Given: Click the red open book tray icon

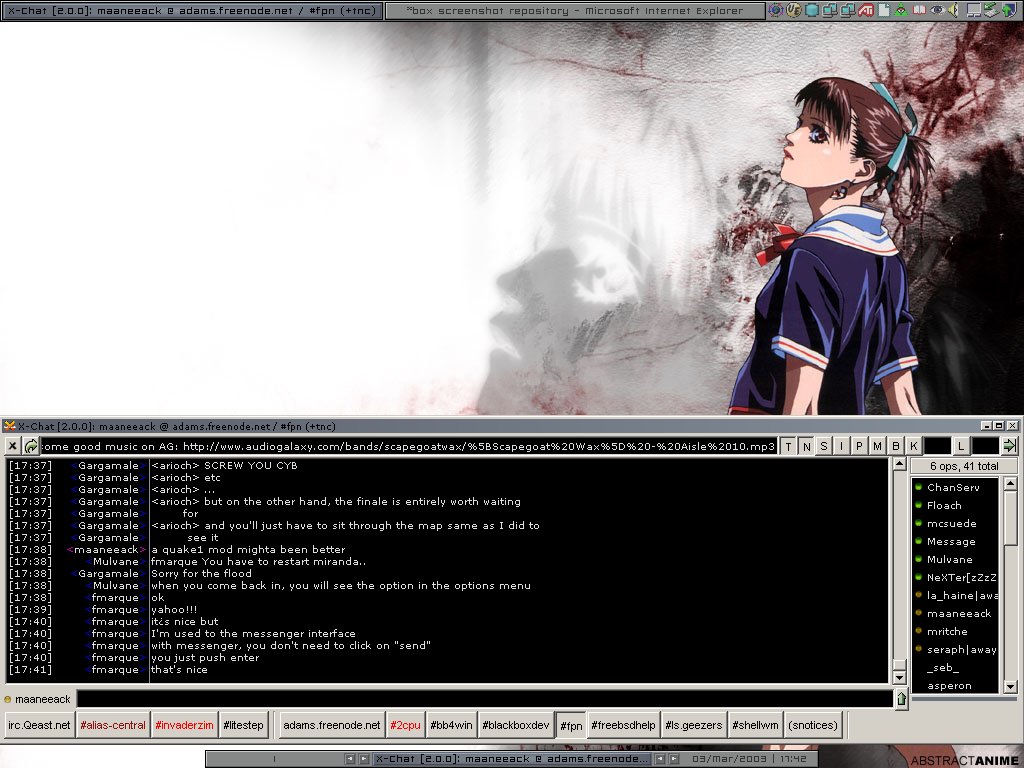Looking at the screenshot, I should [920, 10].
